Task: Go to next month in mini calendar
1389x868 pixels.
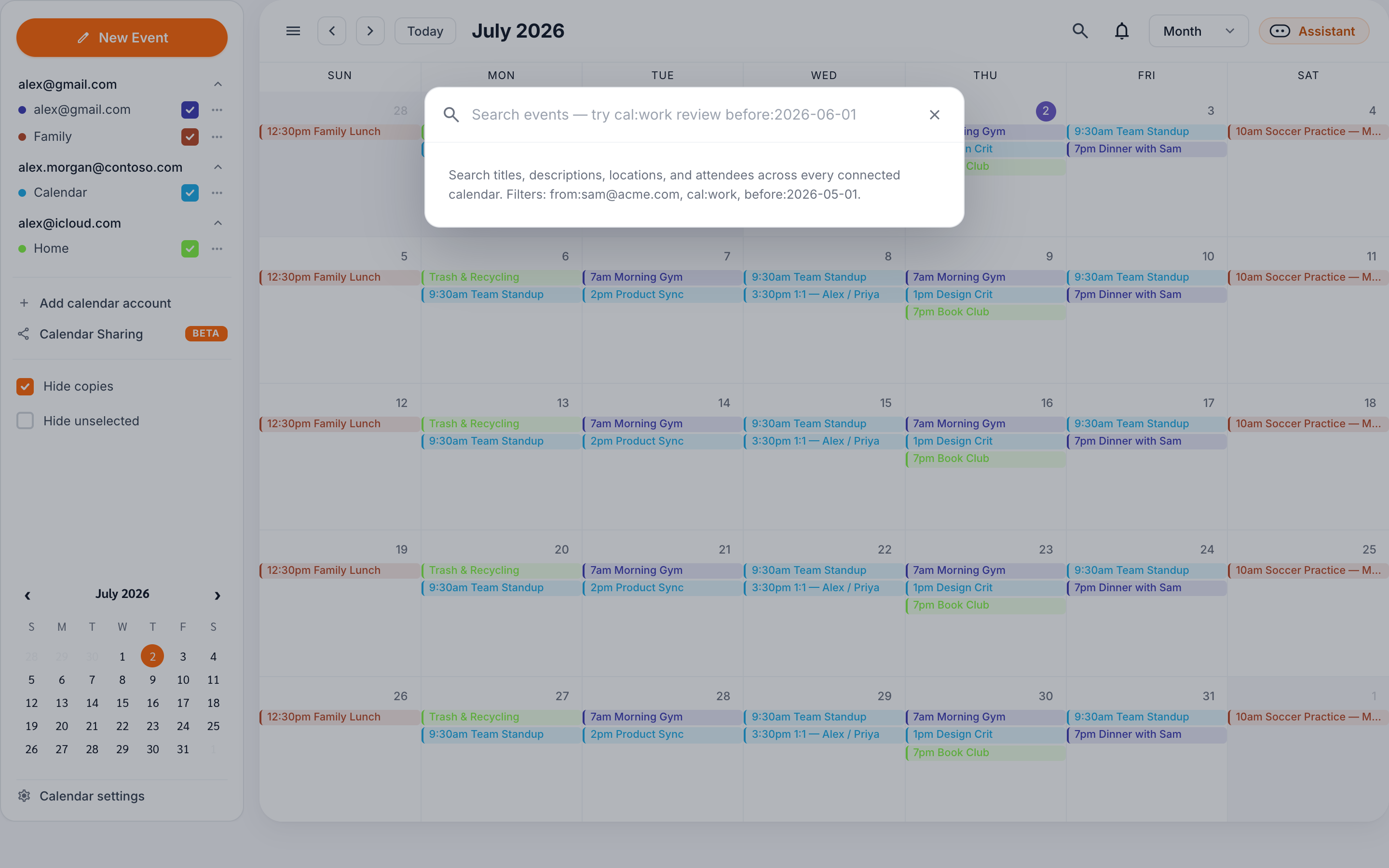Action: point(218,596)
